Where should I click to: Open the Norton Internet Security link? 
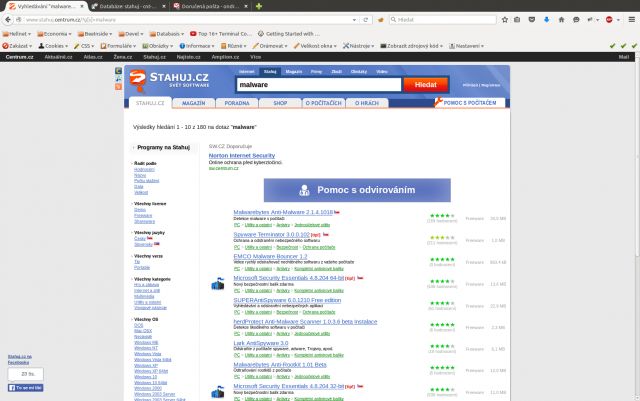[x=241, y=156]
